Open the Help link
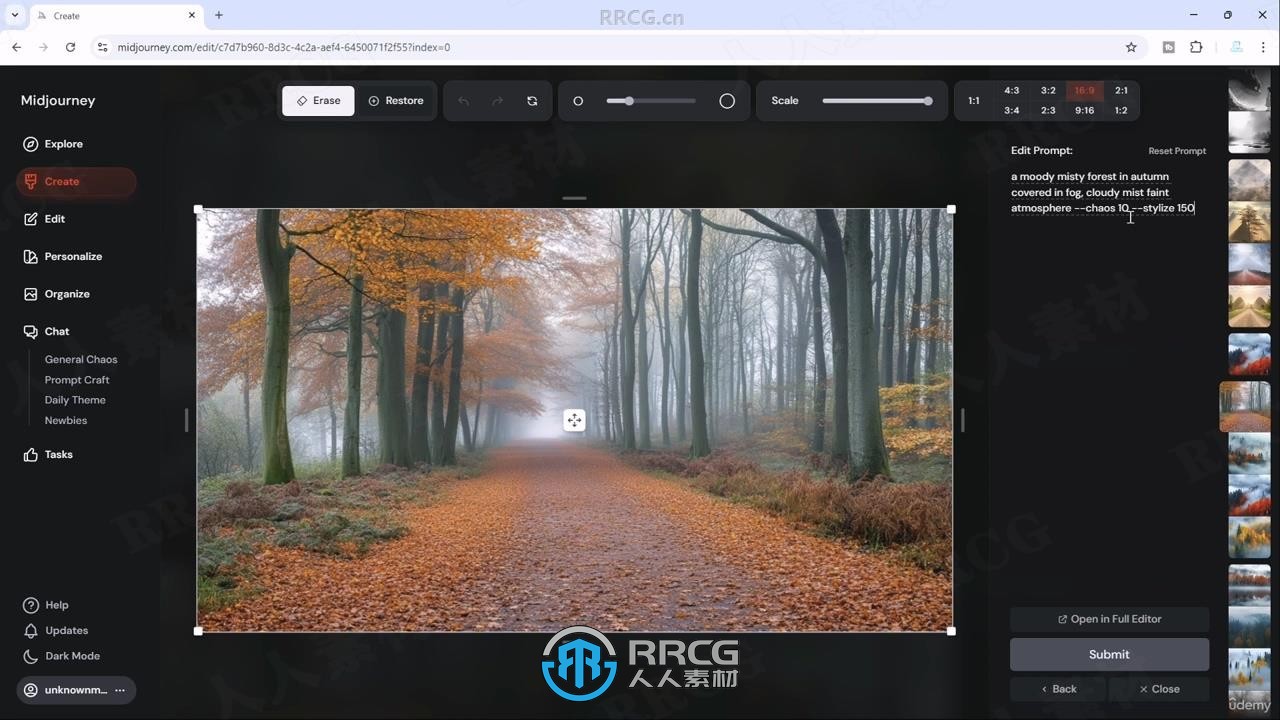 (x=56, y=605)
